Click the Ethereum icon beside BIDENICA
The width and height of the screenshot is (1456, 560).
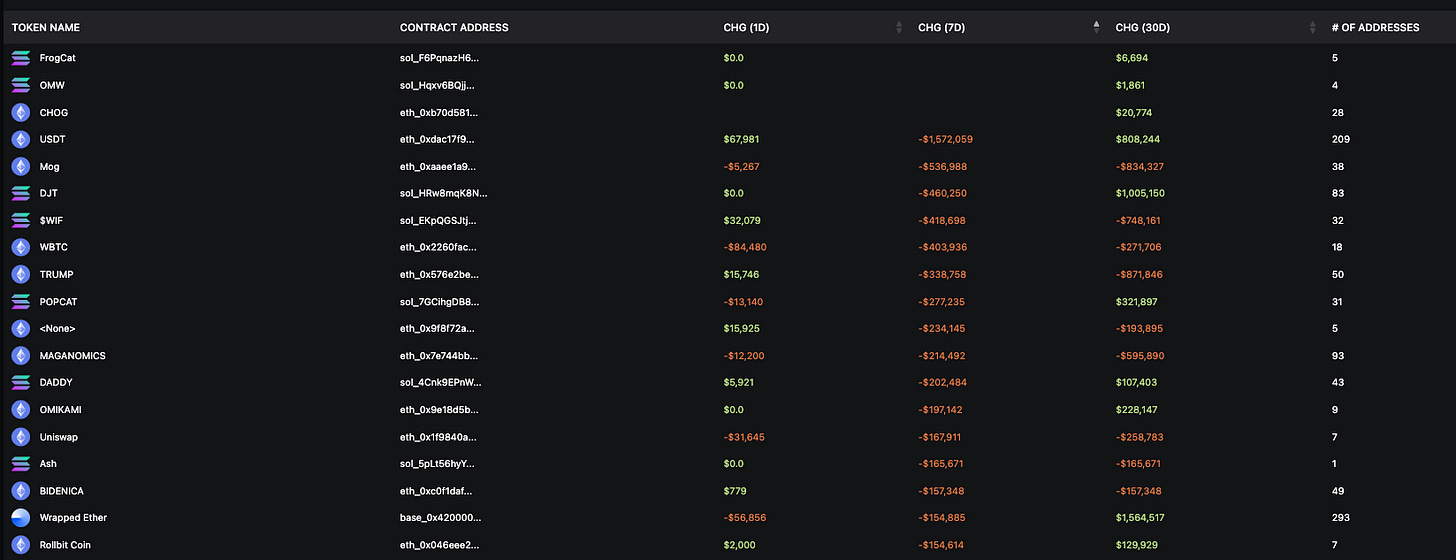[20, 491]
